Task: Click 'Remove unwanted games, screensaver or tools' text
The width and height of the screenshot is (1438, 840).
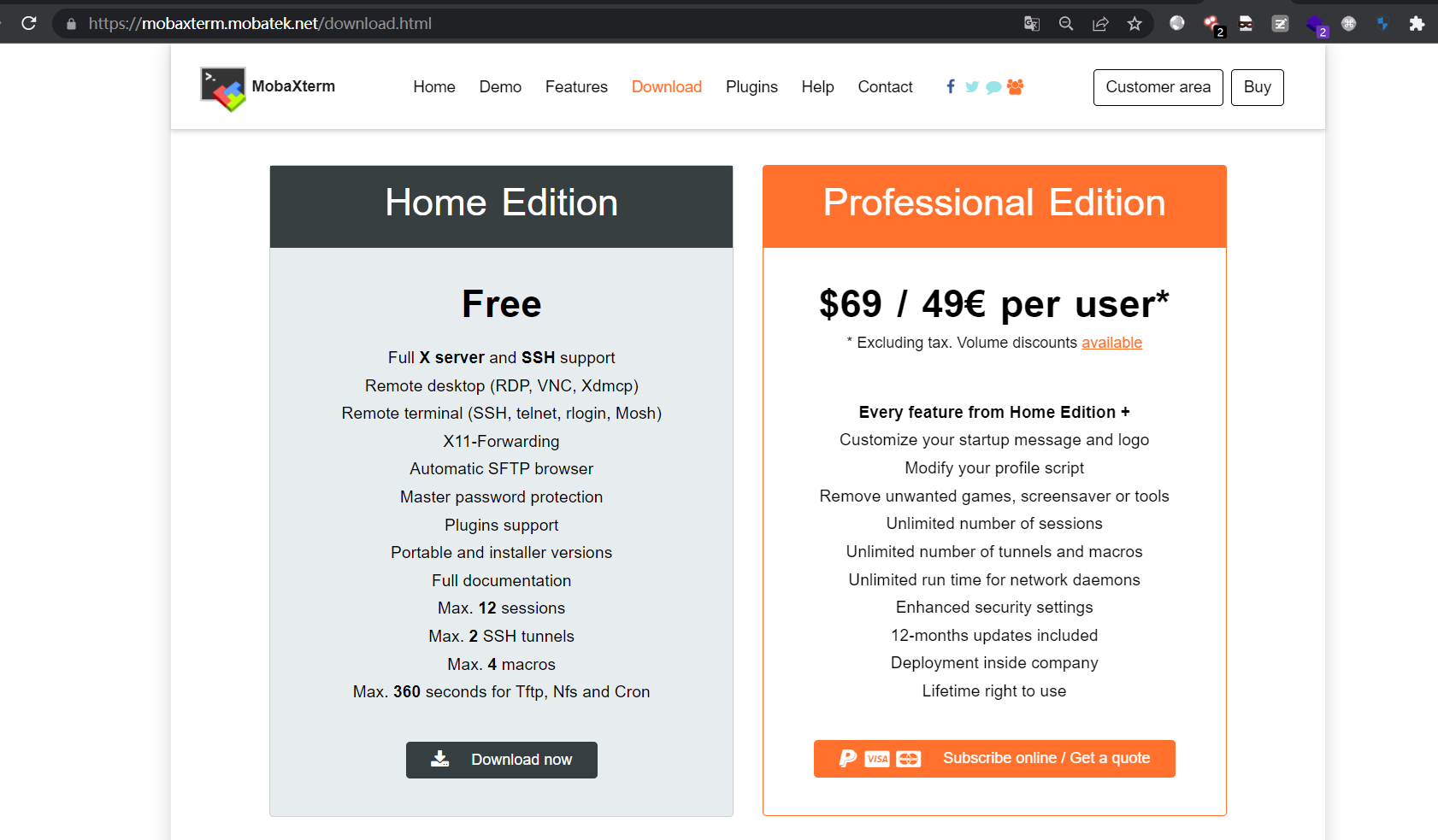Action: [x=994, y=496]
